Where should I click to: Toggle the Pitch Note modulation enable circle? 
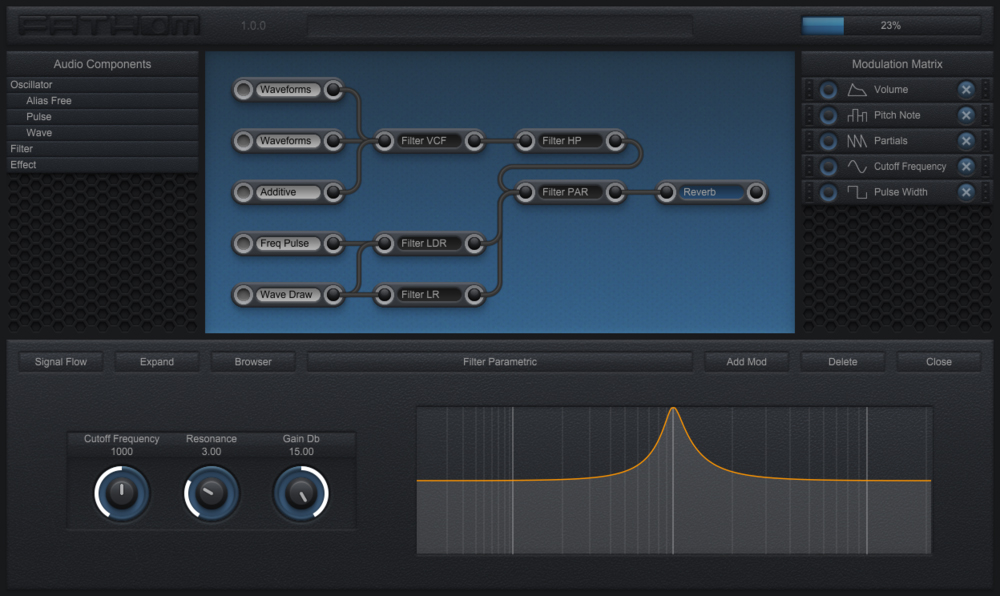(x=828, y=115)
